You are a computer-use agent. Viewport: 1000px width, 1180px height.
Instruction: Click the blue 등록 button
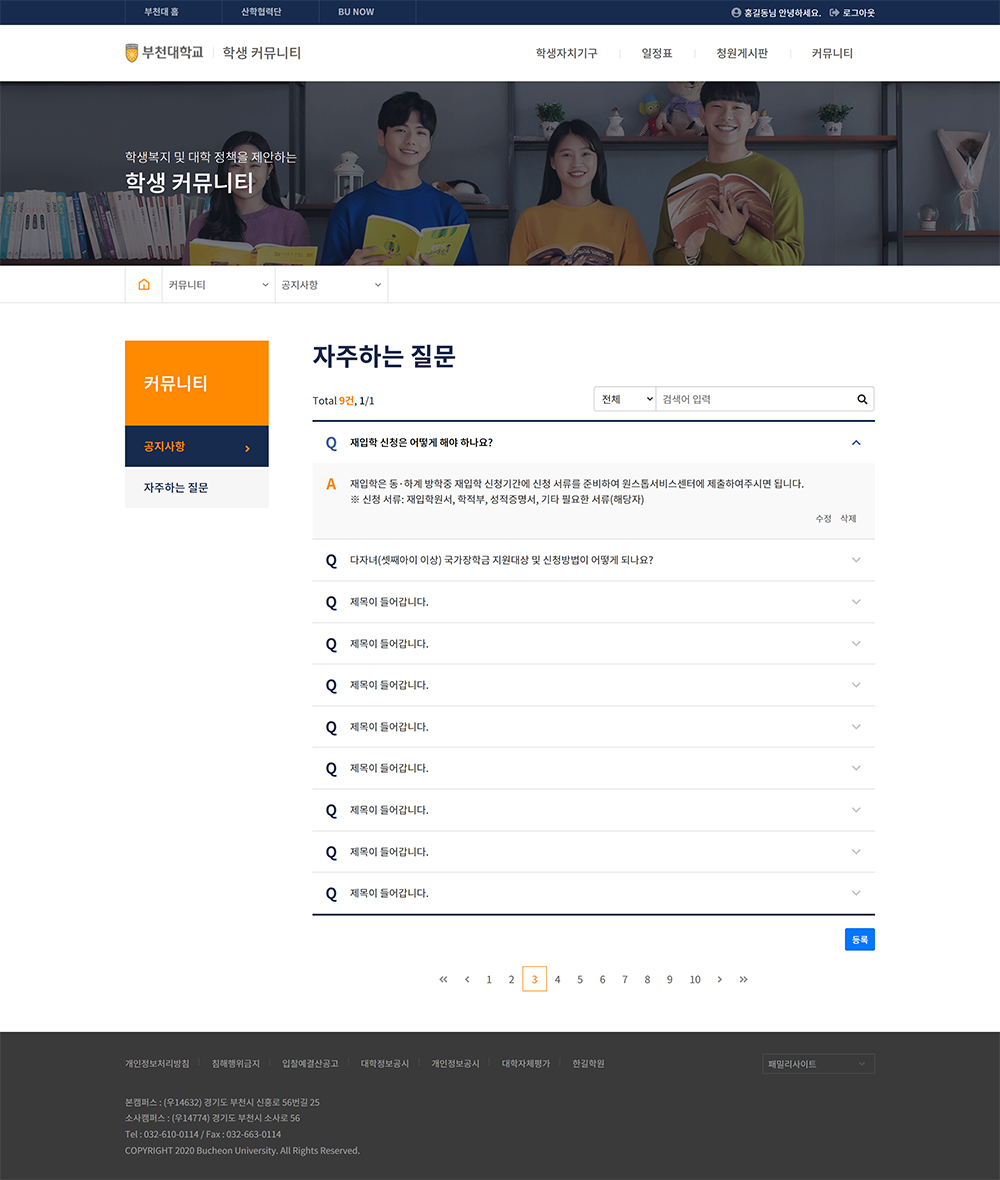click(x=859, y=939)
